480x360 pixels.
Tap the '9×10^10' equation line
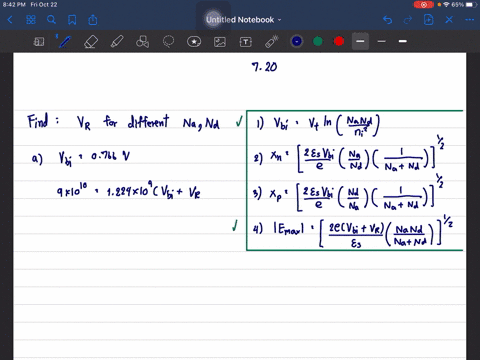[129, 191]
